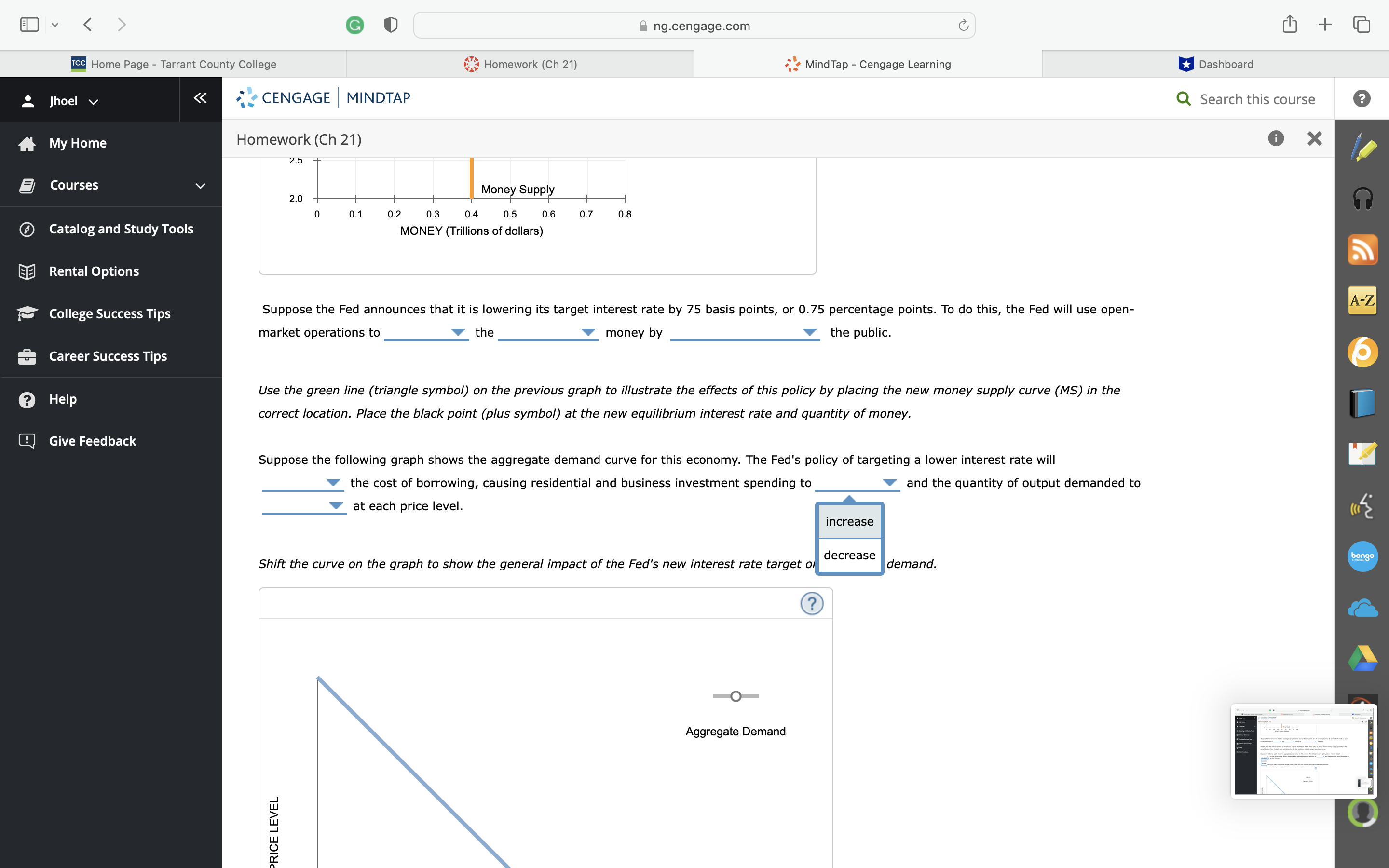Viewport: 1389px width, 868px height.
Task: Click the Search this course field
Action: [x=1257, y=99]
